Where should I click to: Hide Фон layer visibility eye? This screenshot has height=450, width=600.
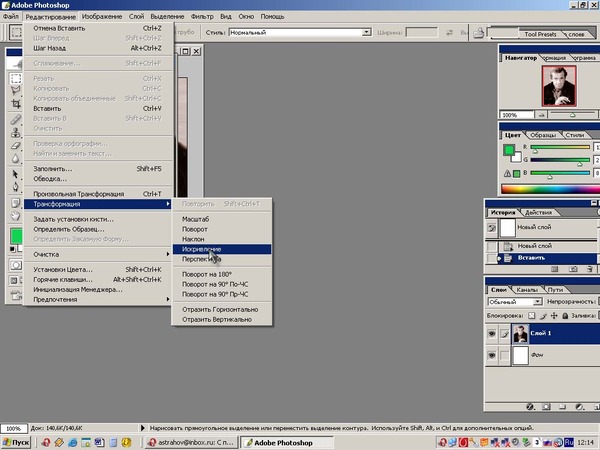coord(492,355)
